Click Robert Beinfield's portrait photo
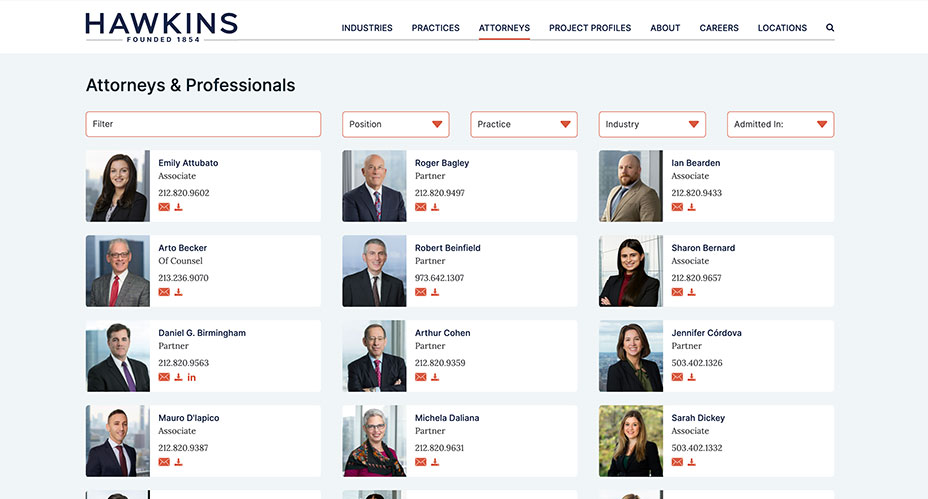 coord(375,271)
